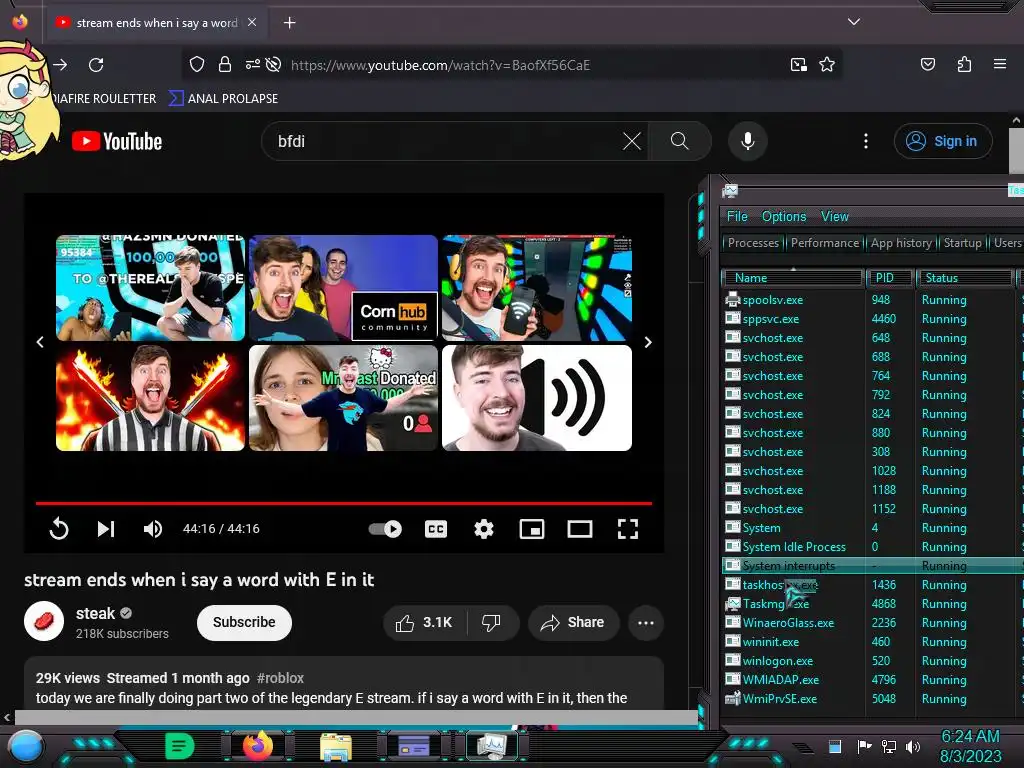Switch to Task Manager Processes tab
1024x768 pixels.
coord(753,243)
